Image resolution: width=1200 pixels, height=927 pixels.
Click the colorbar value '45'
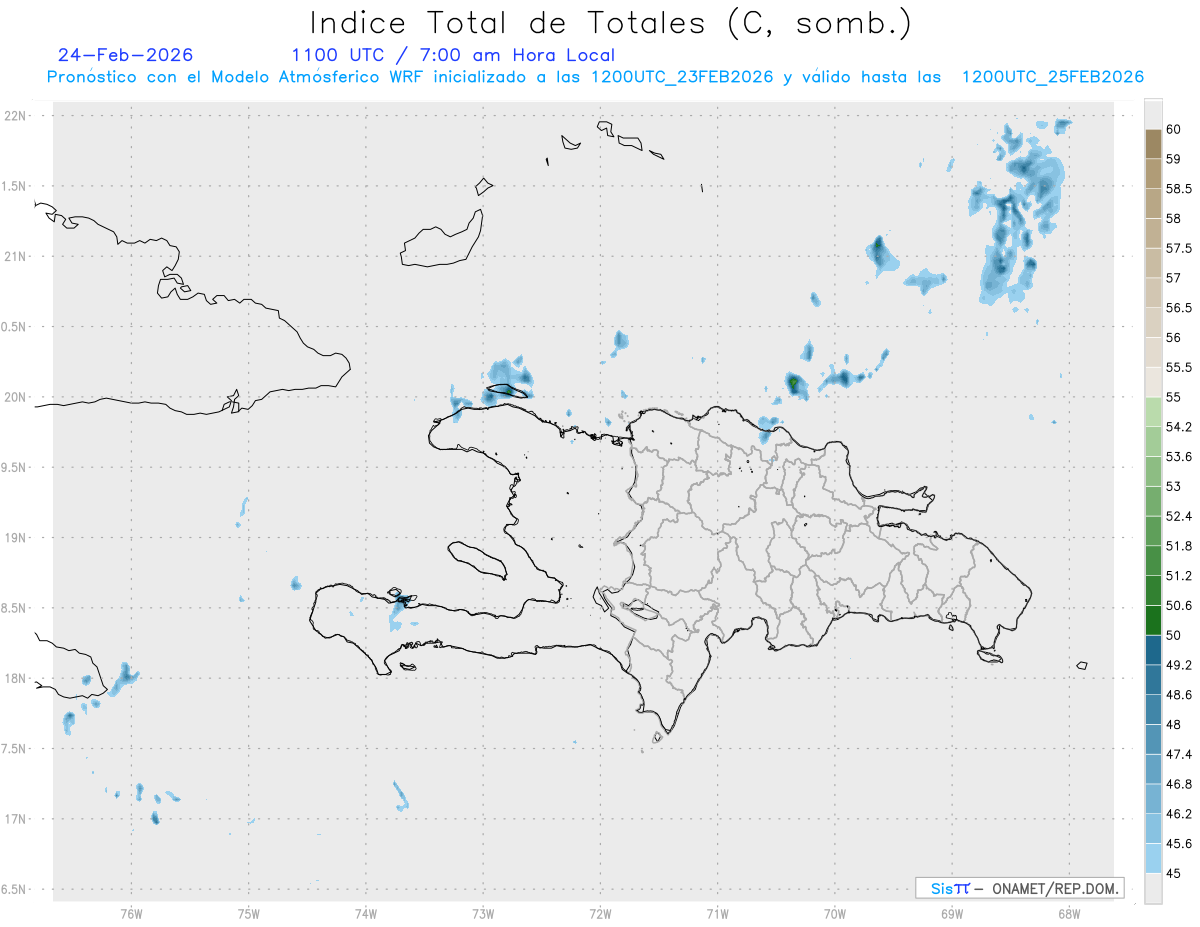click(1173, 873)
